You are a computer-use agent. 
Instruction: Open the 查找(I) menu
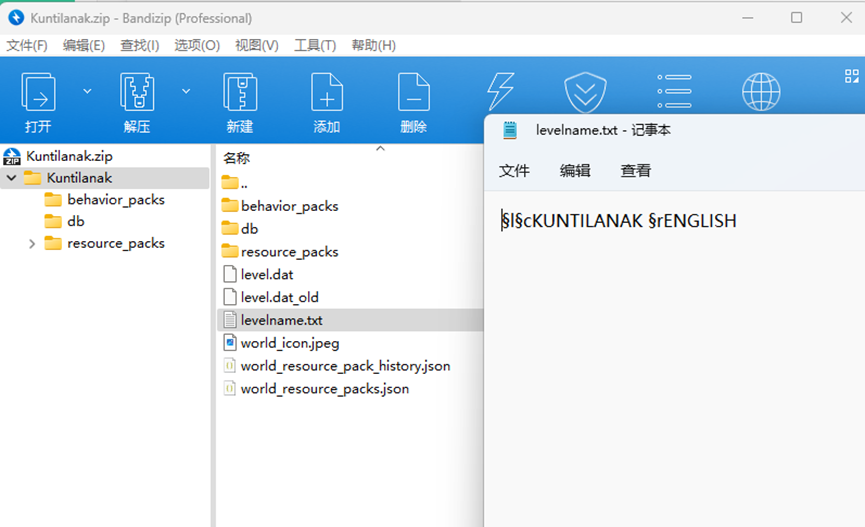[x=140, y=45]
